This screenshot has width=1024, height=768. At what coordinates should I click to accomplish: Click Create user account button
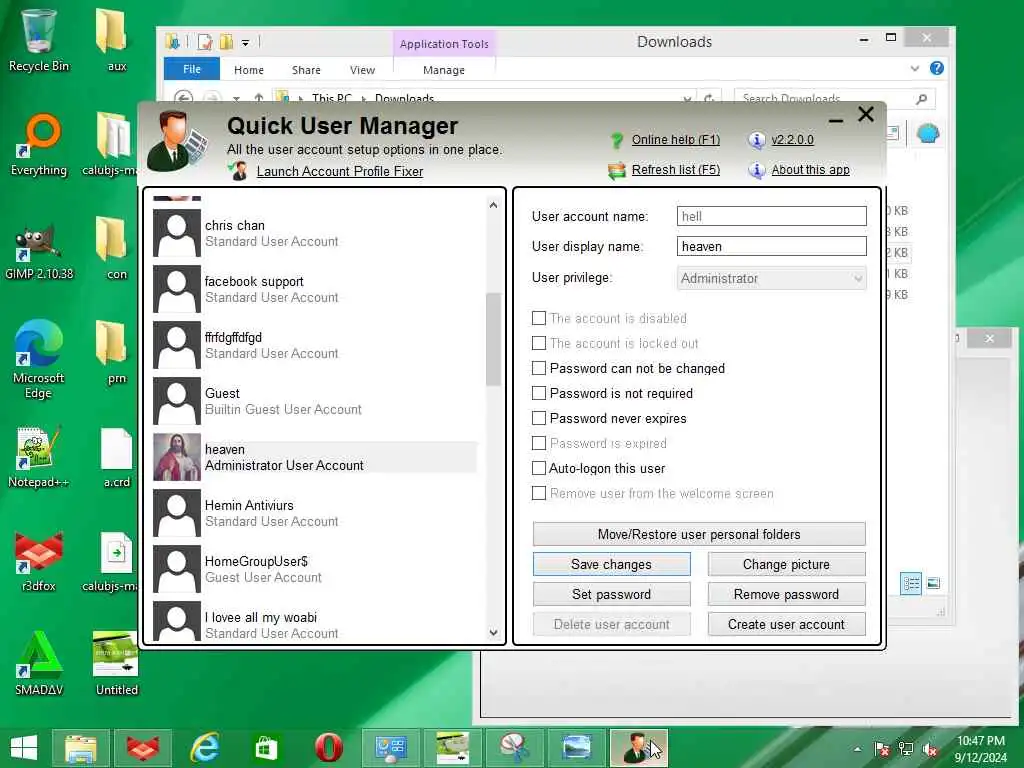click(x=786, y=624)
